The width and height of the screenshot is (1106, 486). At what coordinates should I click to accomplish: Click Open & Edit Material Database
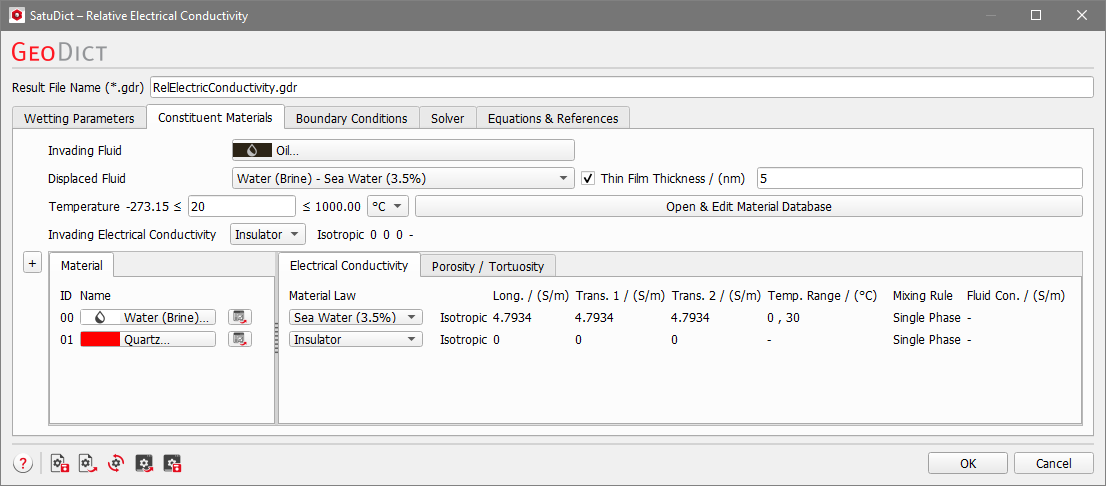click(748, 207)
